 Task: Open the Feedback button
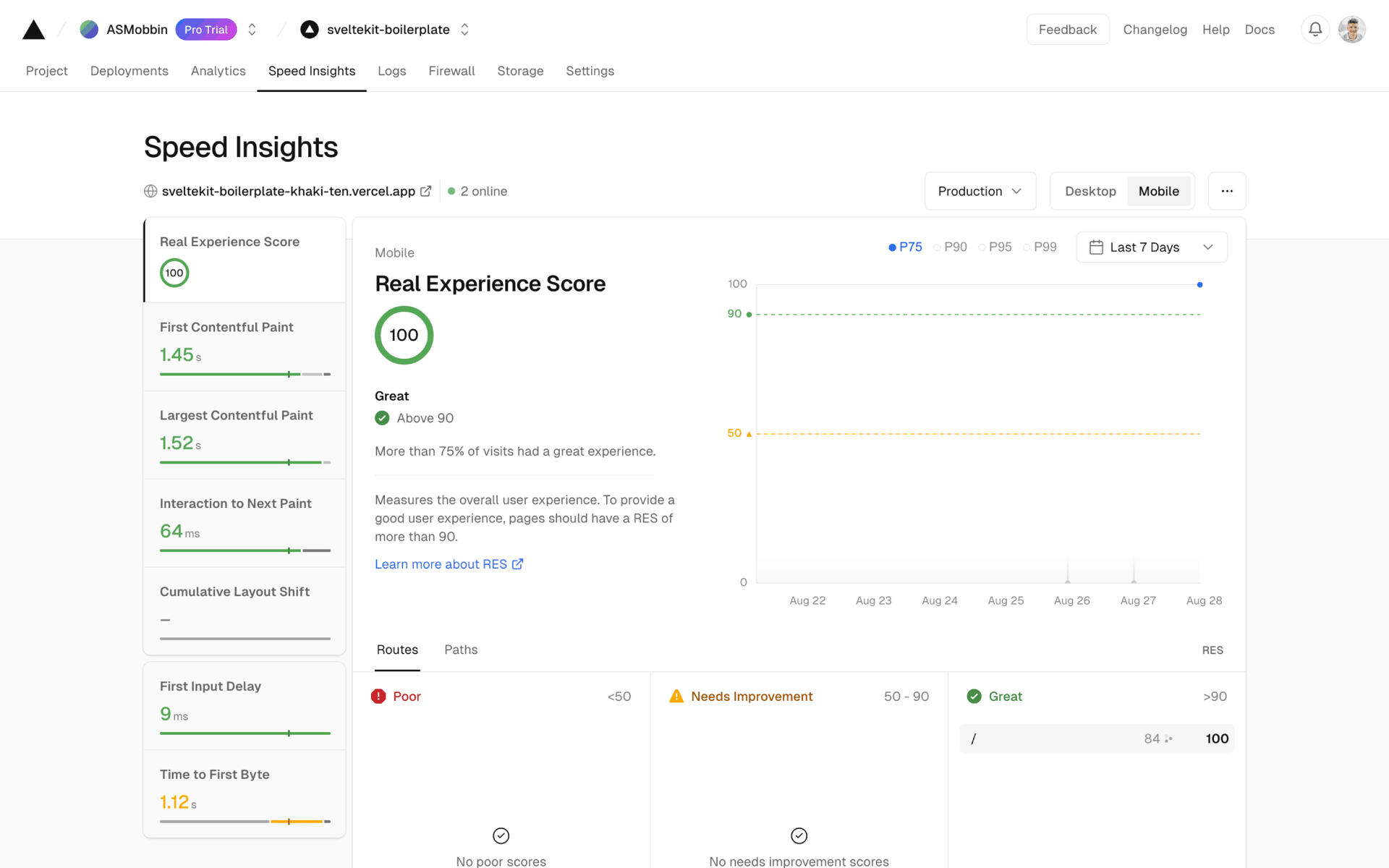1068,30
